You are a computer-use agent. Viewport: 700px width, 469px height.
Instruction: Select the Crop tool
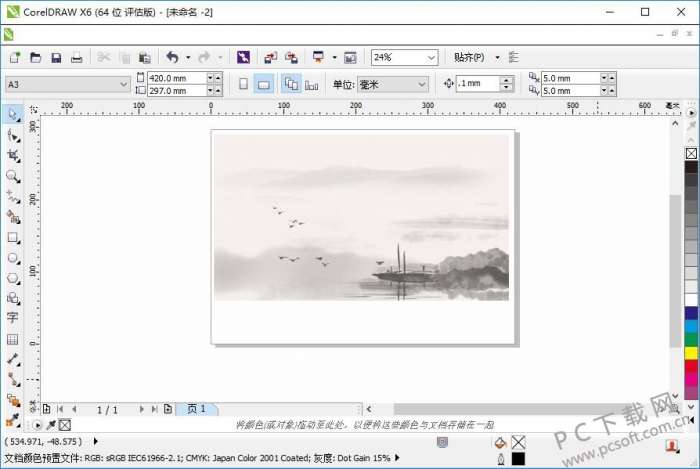(x=13, y=156)
